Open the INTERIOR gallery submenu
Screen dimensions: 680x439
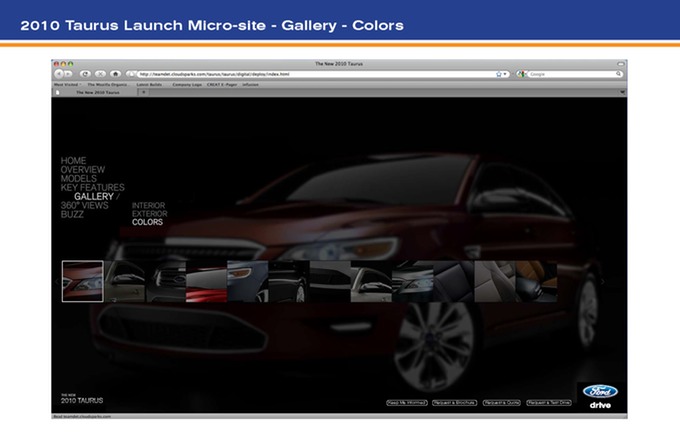[x=148, y=206]
